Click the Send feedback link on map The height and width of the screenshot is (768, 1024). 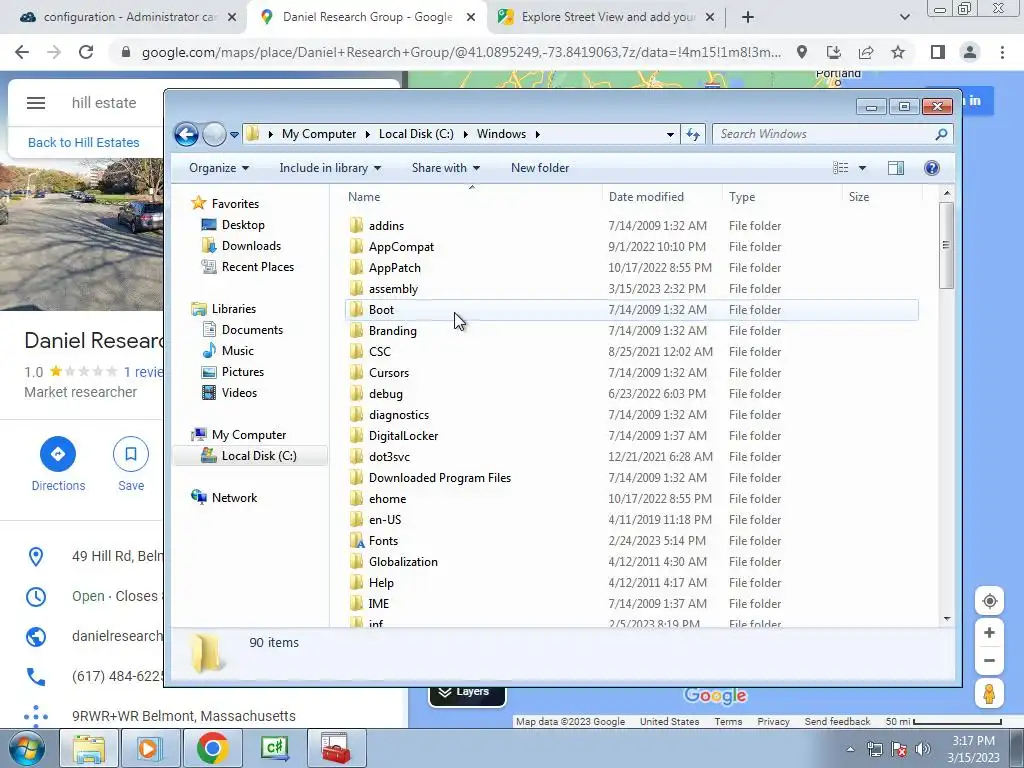(x=837, y=722)
